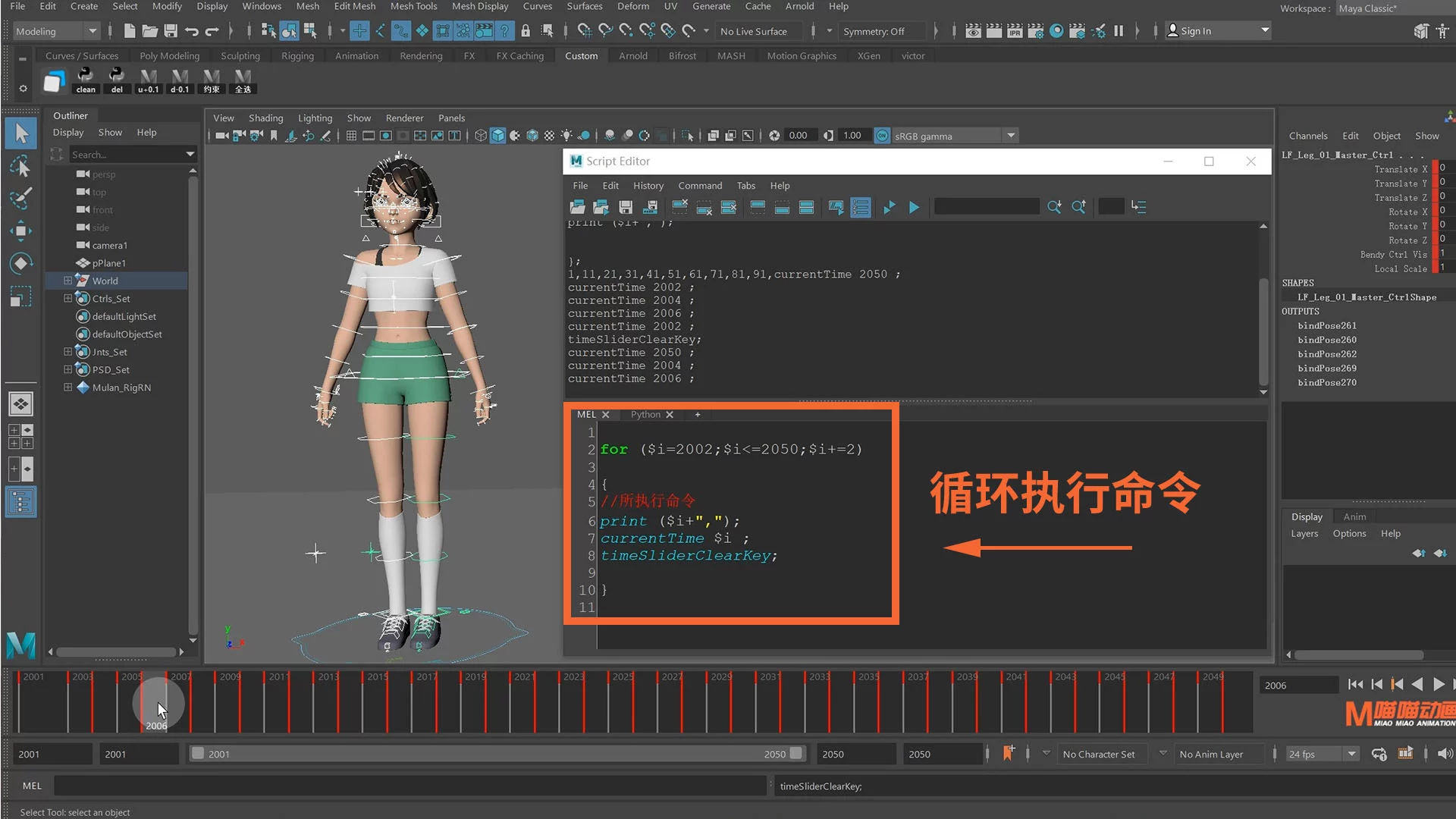This screenshot has width=1456, height=819.
Task: Select camera1 in the Outliner
Action: [x=110, y=245]
